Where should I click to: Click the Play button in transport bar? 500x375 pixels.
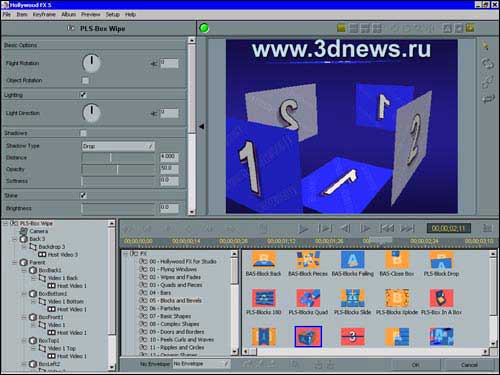[303, 229]
